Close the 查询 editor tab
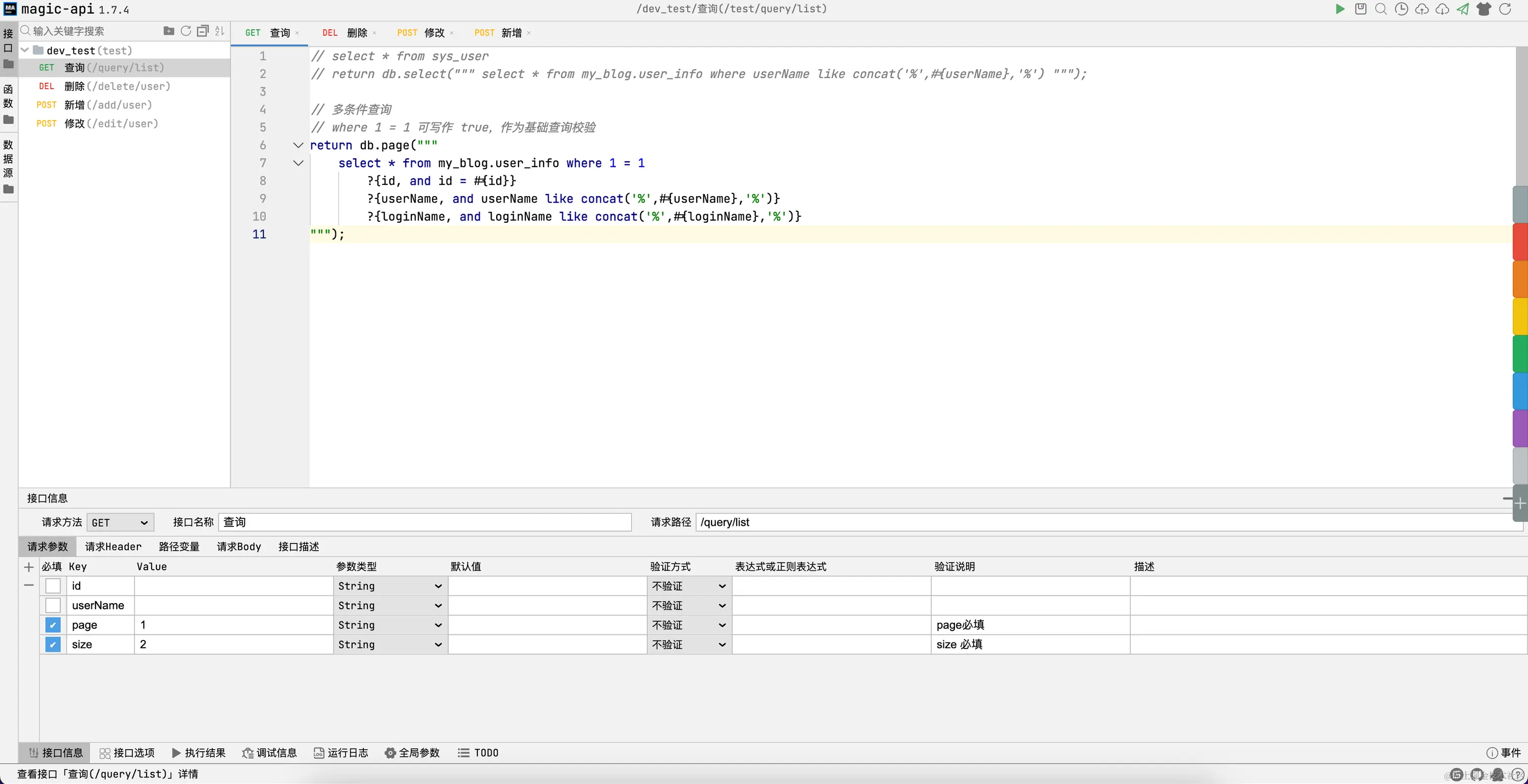Image resolution: width=1528 pixels, height=784 pixels. click(297, 33)
